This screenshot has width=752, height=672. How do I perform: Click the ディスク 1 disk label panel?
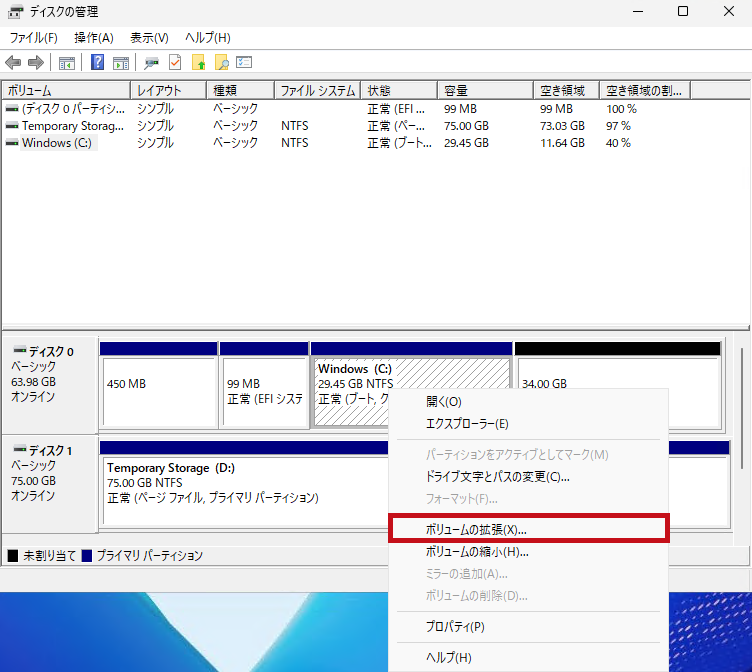point(50,484)
